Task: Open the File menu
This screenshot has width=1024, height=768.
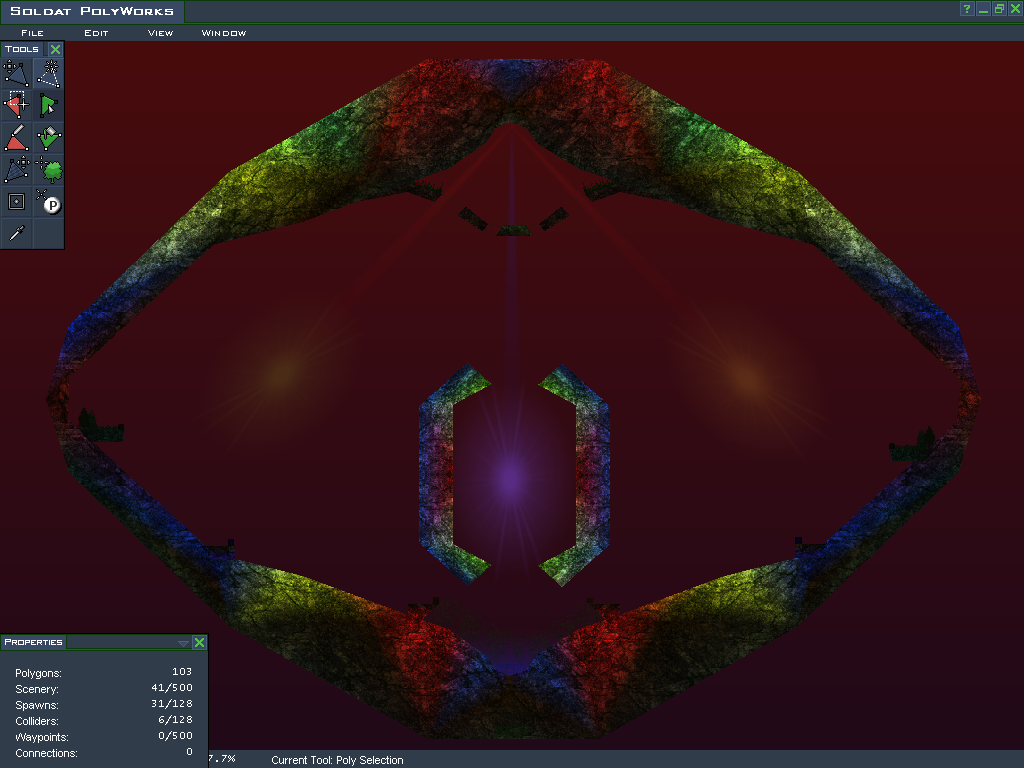Action: point(32,33)
